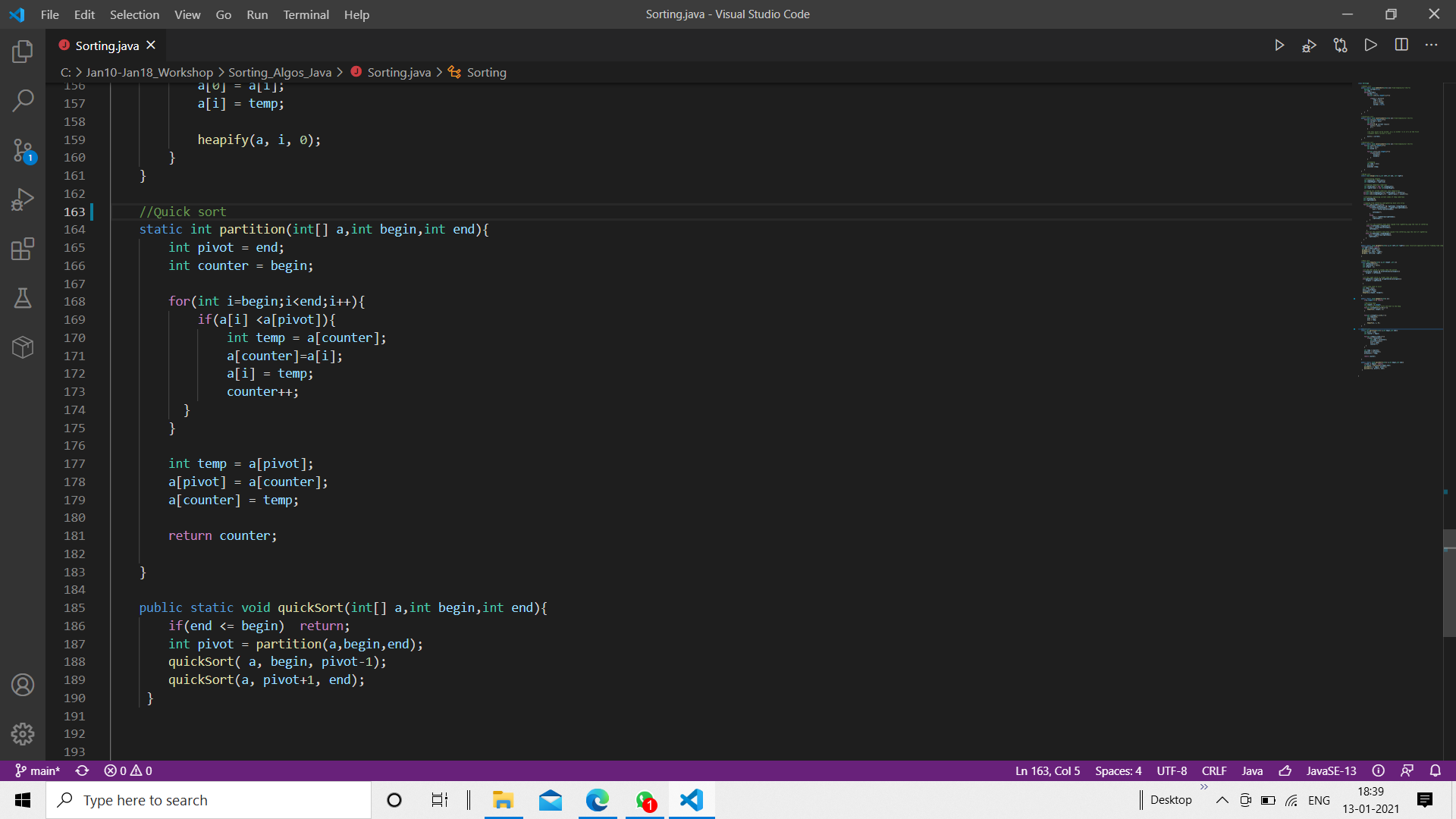Open Manage gear settings menu

point(23,734)
